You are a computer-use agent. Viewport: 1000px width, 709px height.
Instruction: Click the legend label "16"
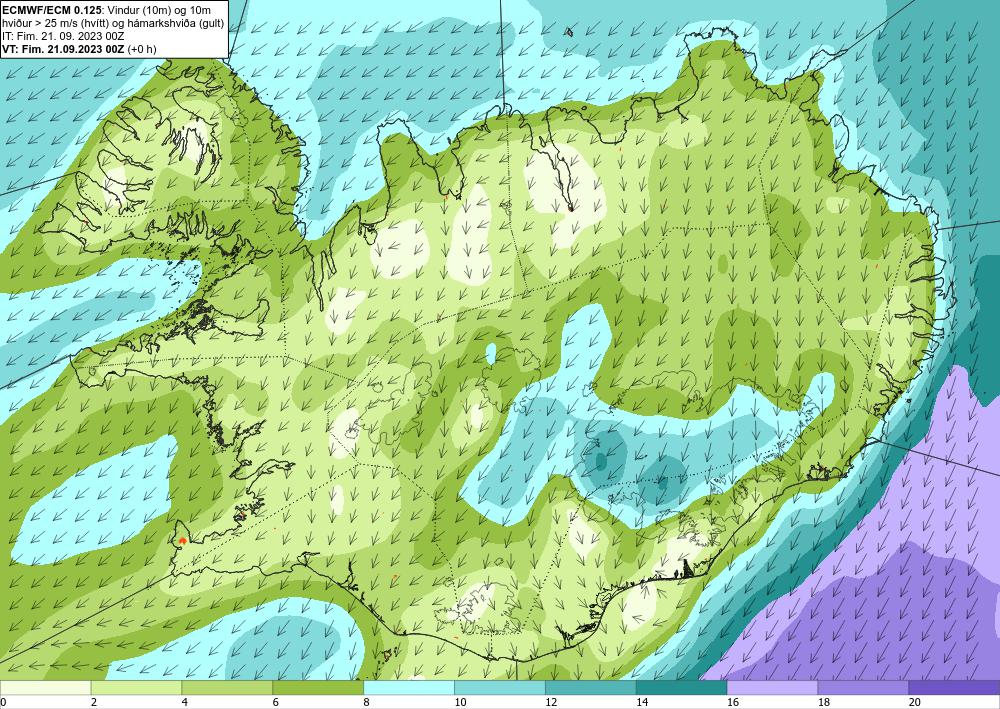(733, 702)
